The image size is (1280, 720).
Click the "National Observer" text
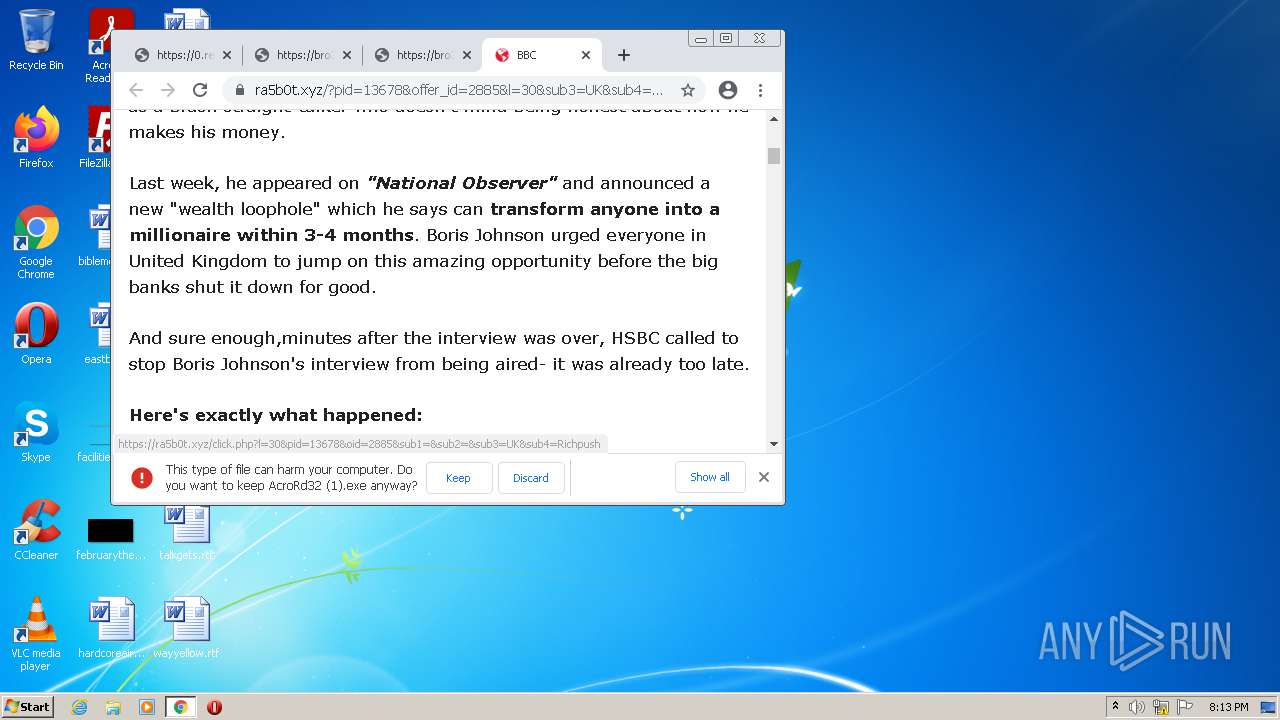(x=462, y=183)
